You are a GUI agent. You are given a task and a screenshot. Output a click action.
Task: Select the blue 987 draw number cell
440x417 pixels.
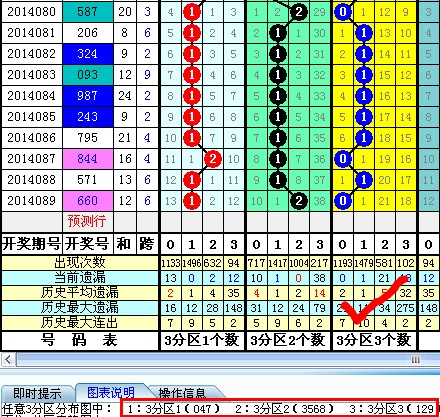(x=88, y=96)
